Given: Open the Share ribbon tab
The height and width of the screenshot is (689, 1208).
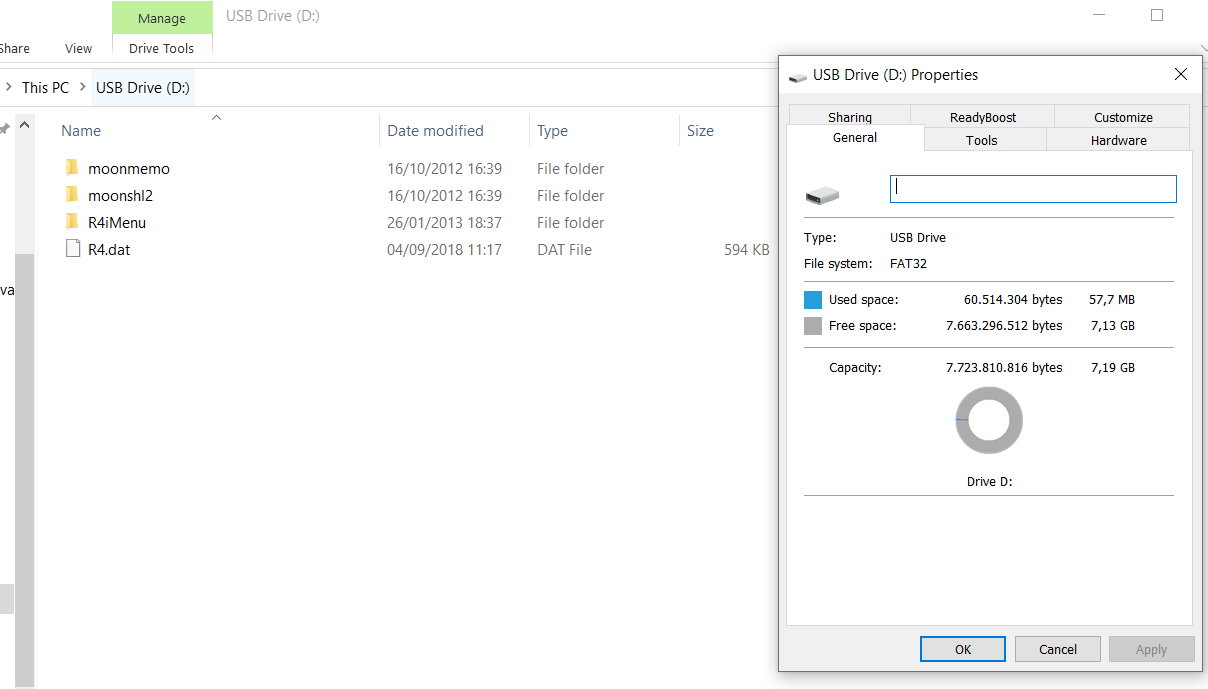Looking at the screenshot, I should coord(14,48).
